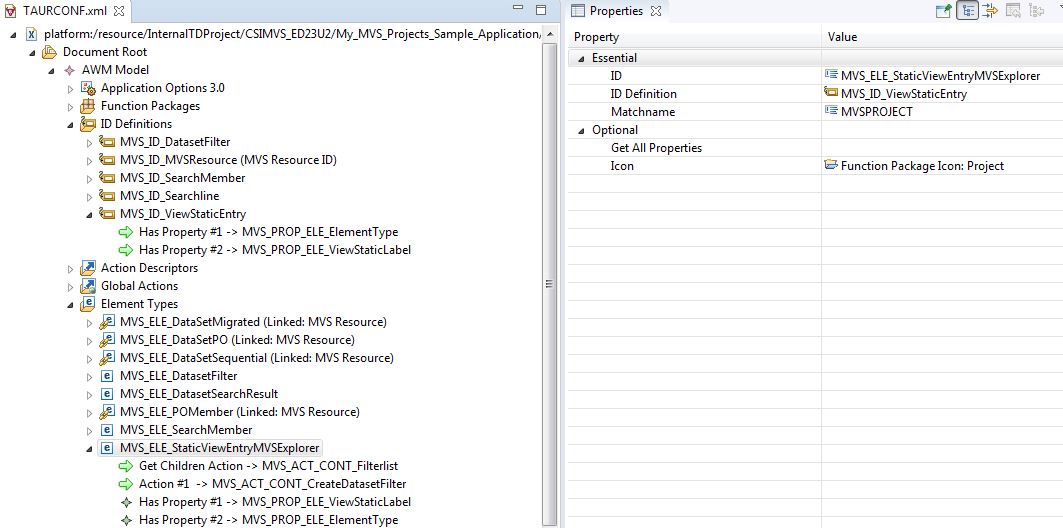Image resolution: width=1063 pixels, height=528 pixels.
Task: Click the Element Types icon
Action: point(88,304)
